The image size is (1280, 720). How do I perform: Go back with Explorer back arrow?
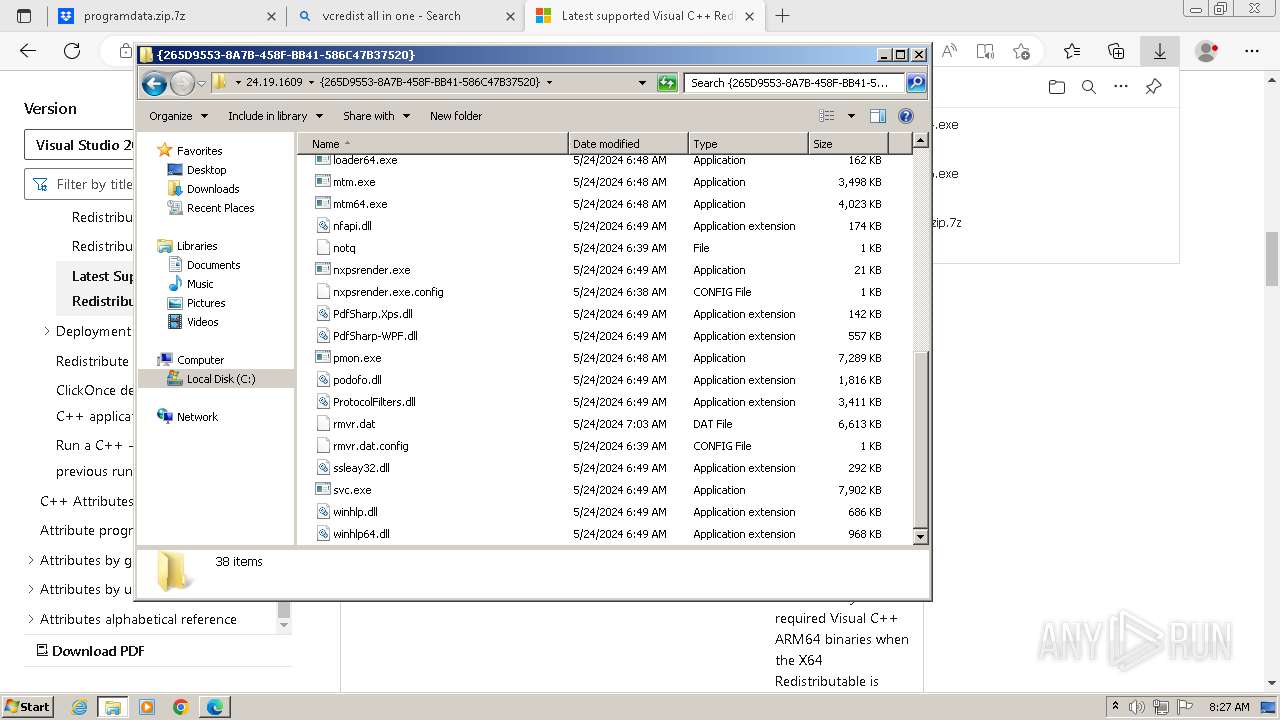click(154, 83)
